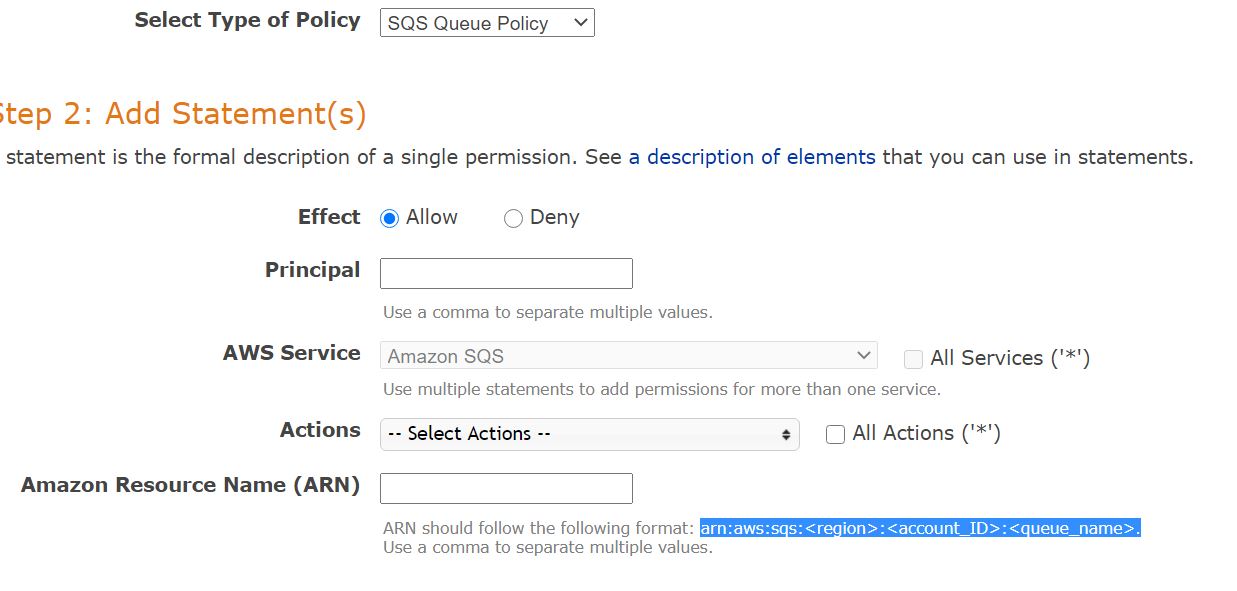The width and height of the screenshot is (1237, 591).
Task: Focus the Principal text field
Action: 506,273
